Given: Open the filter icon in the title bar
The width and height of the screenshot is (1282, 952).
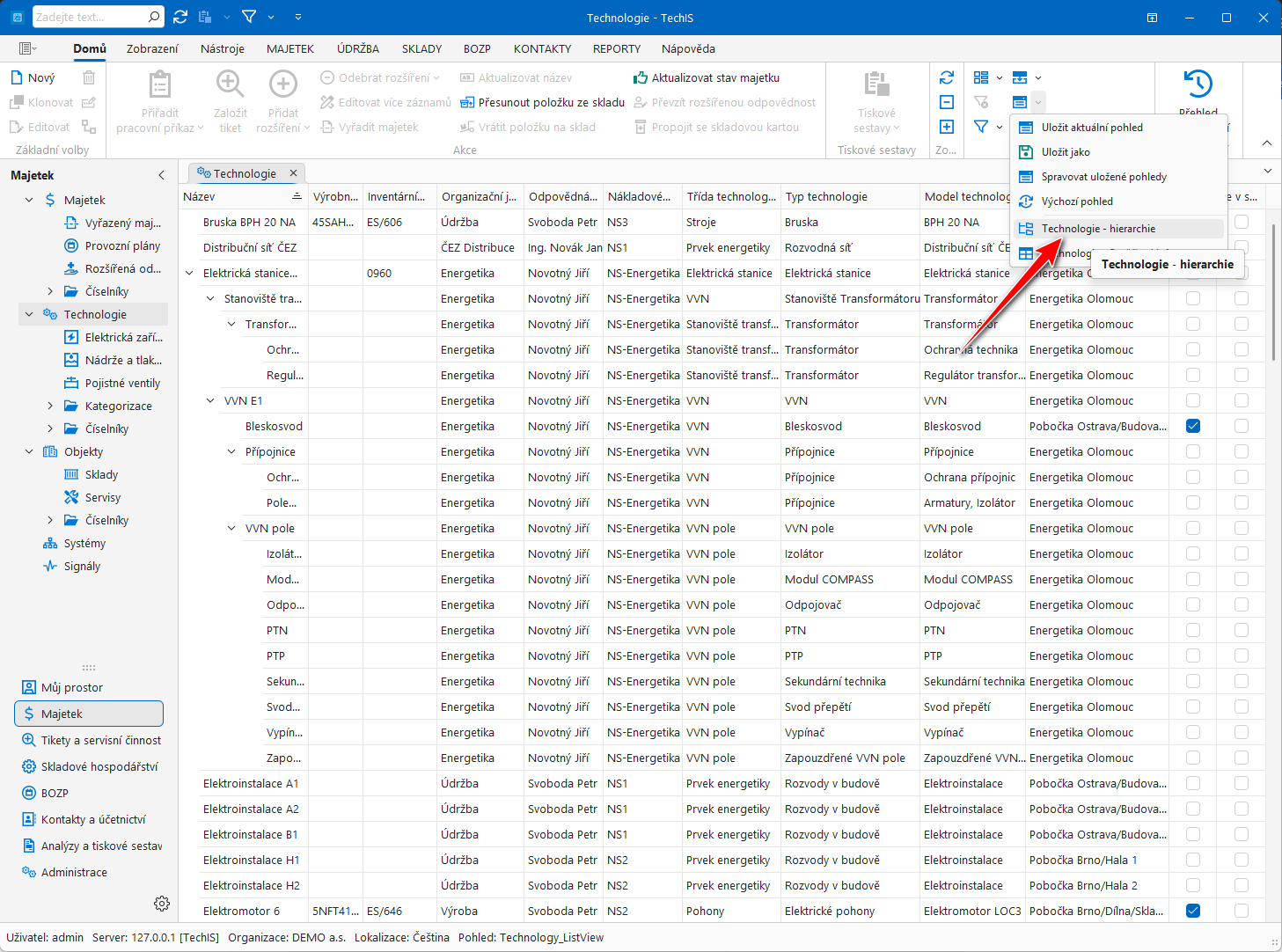Looking at the screenshot, I should (249, 17).
